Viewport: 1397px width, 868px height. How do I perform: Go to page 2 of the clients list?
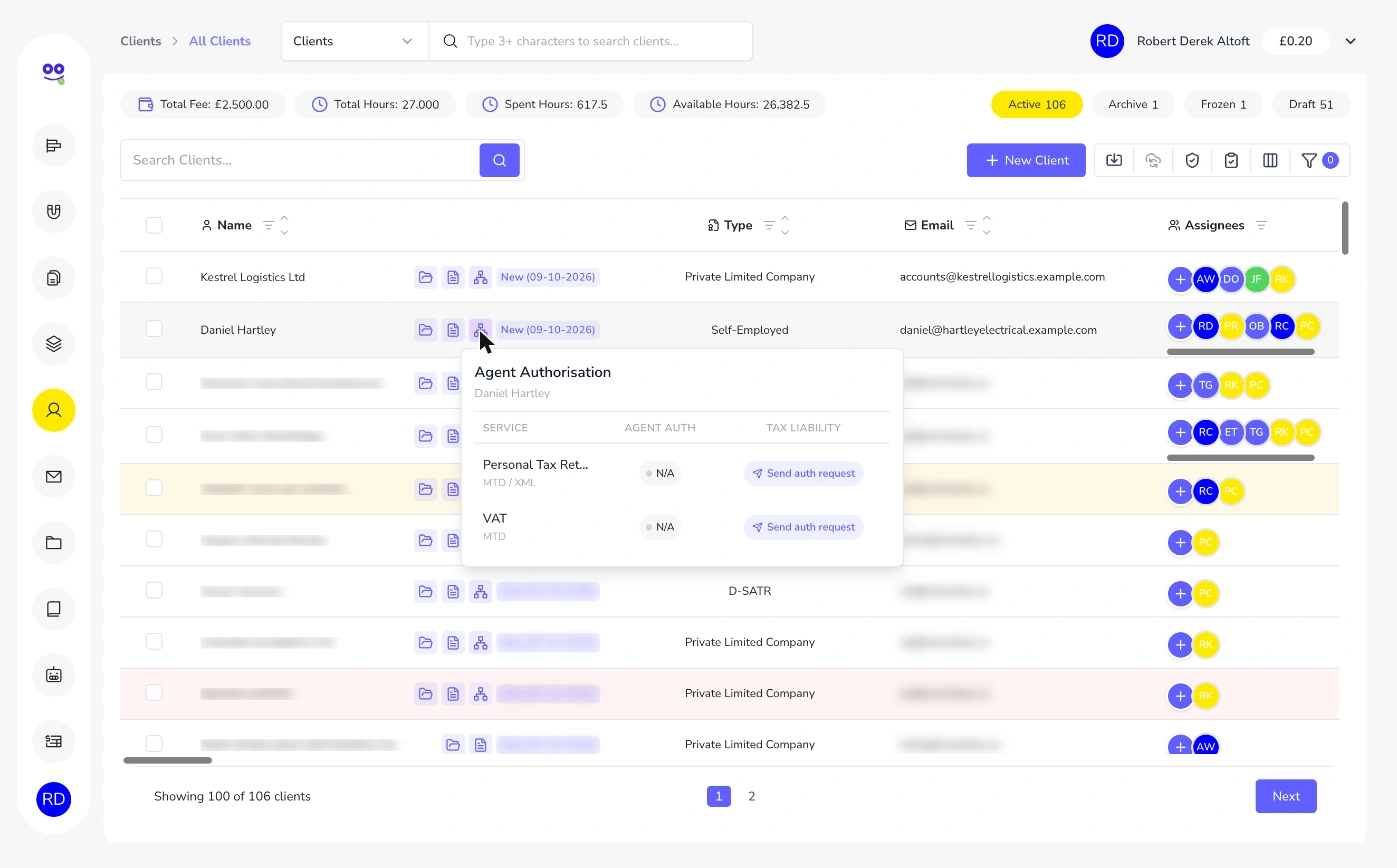(752, 796)
